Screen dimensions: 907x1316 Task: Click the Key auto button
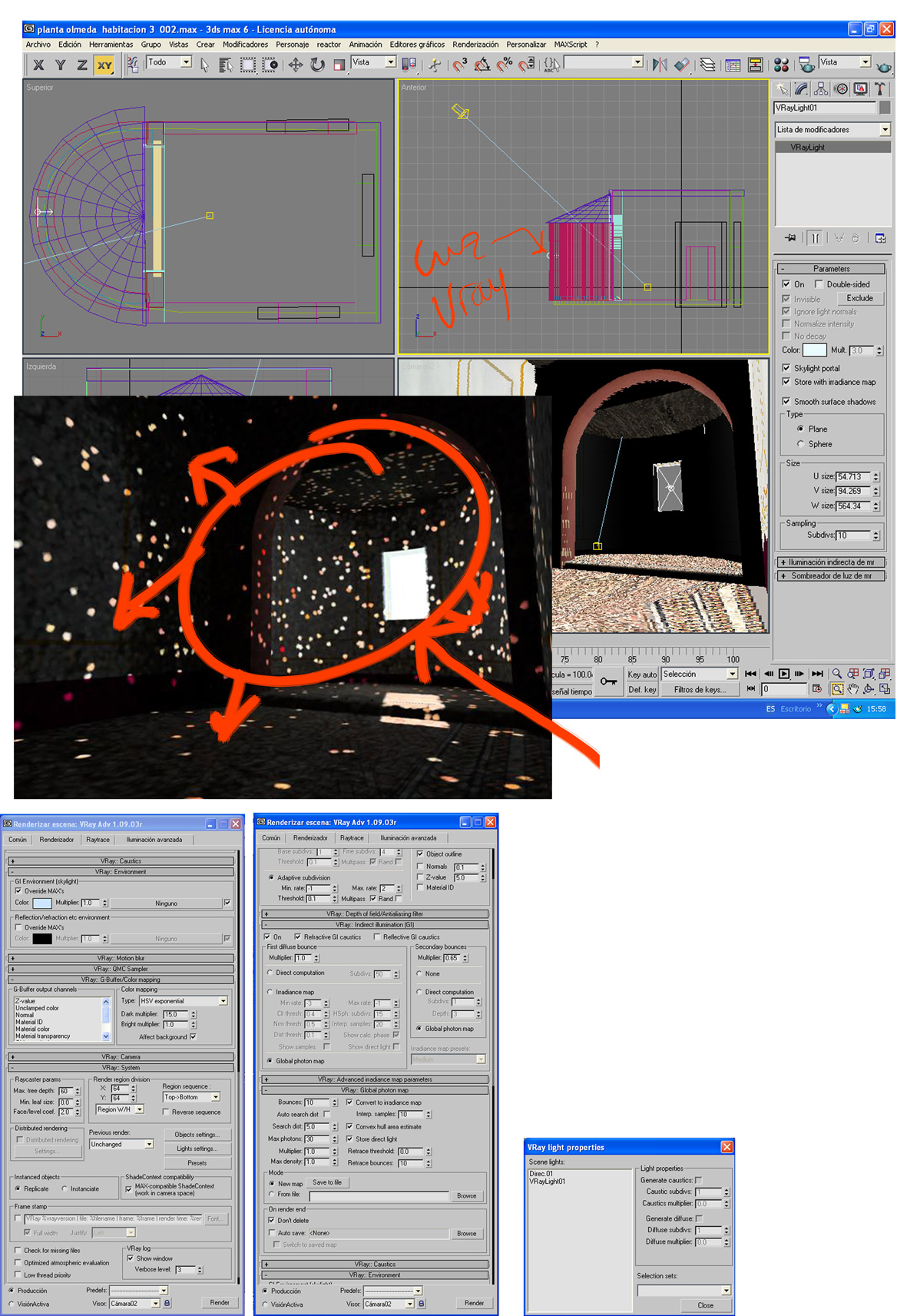click(x=642, y=675)
